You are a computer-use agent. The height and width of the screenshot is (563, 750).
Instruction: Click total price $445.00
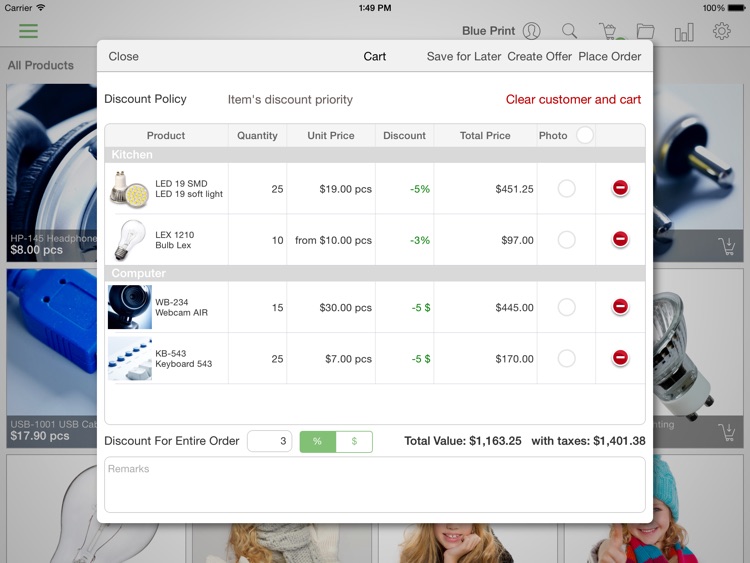(514, 308)
